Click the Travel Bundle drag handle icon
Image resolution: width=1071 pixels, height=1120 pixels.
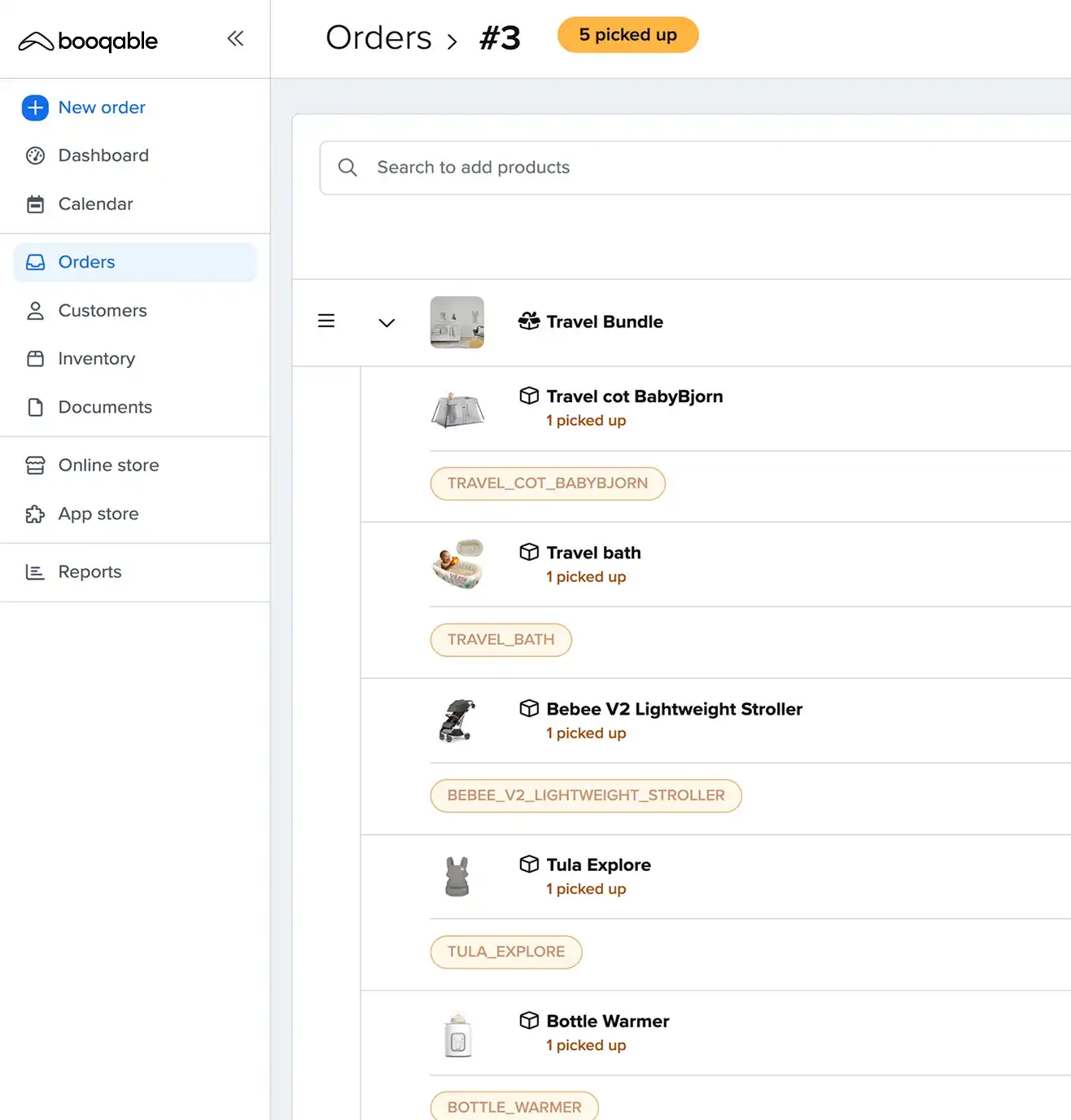[326, 322]
